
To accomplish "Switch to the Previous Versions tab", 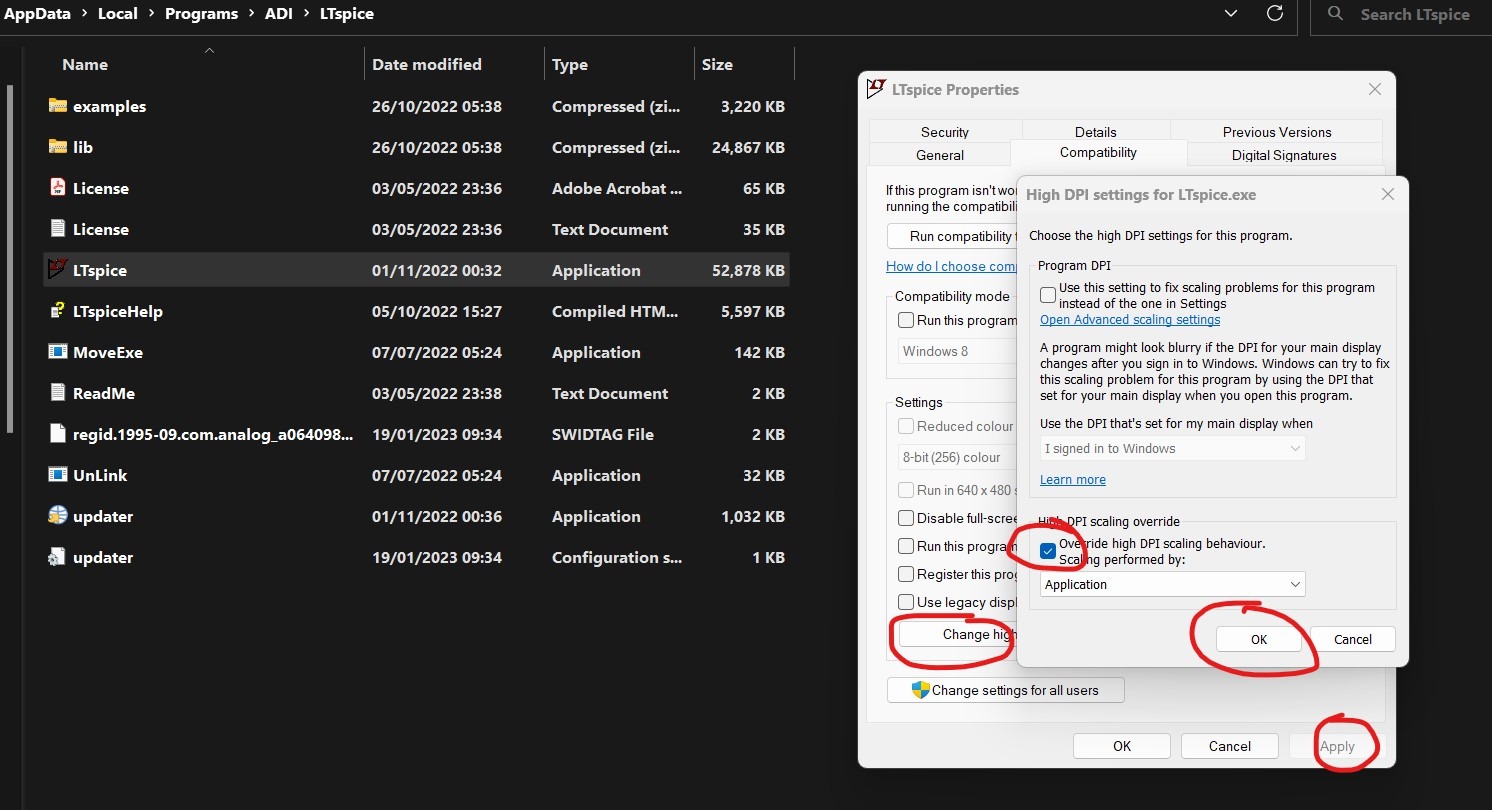I will 1277,132.
